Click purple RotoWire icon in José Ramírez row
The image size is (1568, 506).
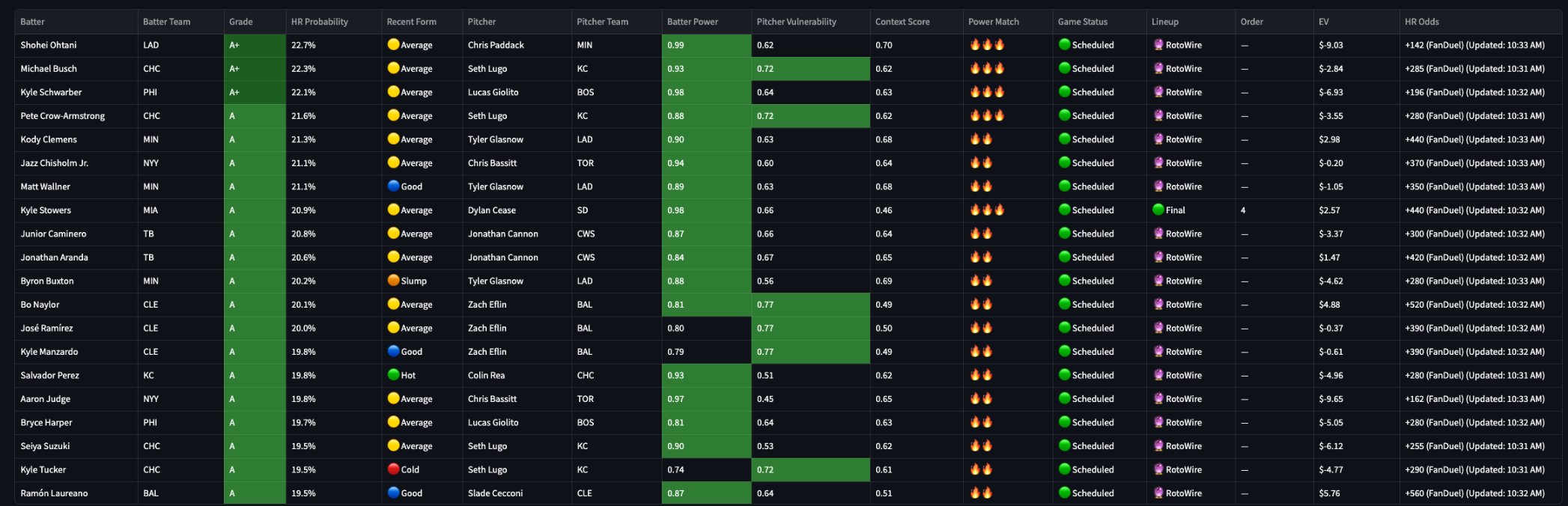point(1158,328)
